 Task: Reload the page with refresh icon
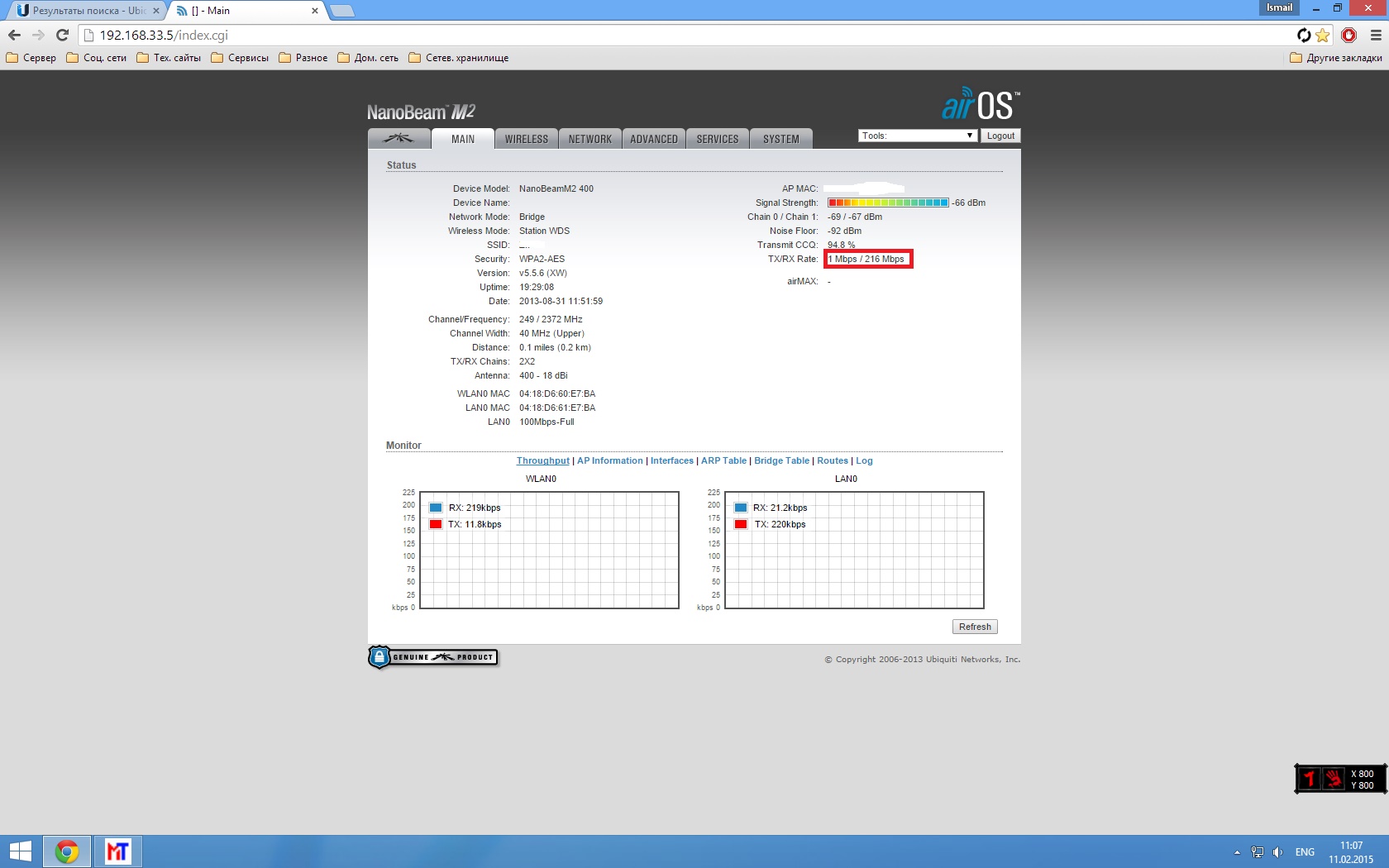click(62, 35)
